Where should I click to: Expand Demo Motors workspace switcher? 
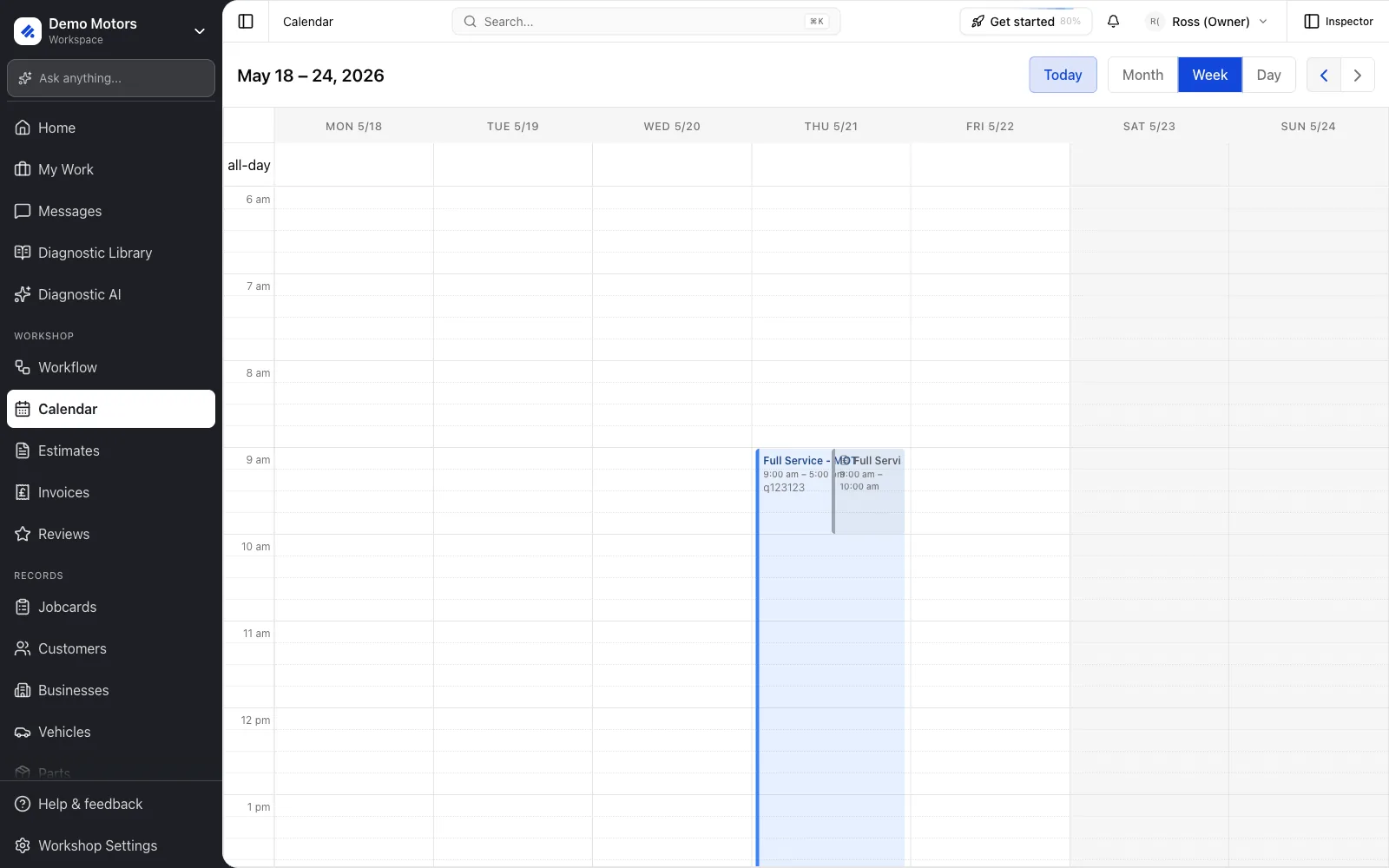pos(111,31)
